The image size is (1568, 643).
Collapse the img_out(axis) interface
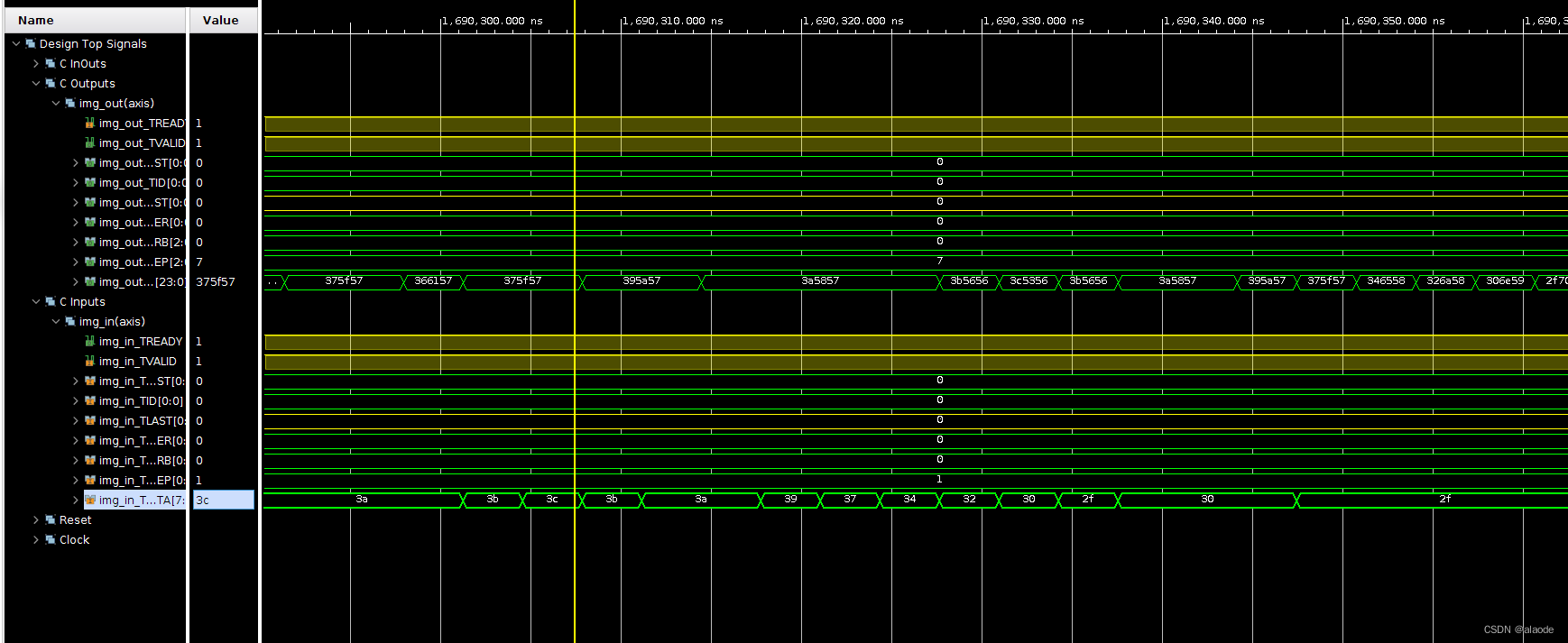pos(56,103)
